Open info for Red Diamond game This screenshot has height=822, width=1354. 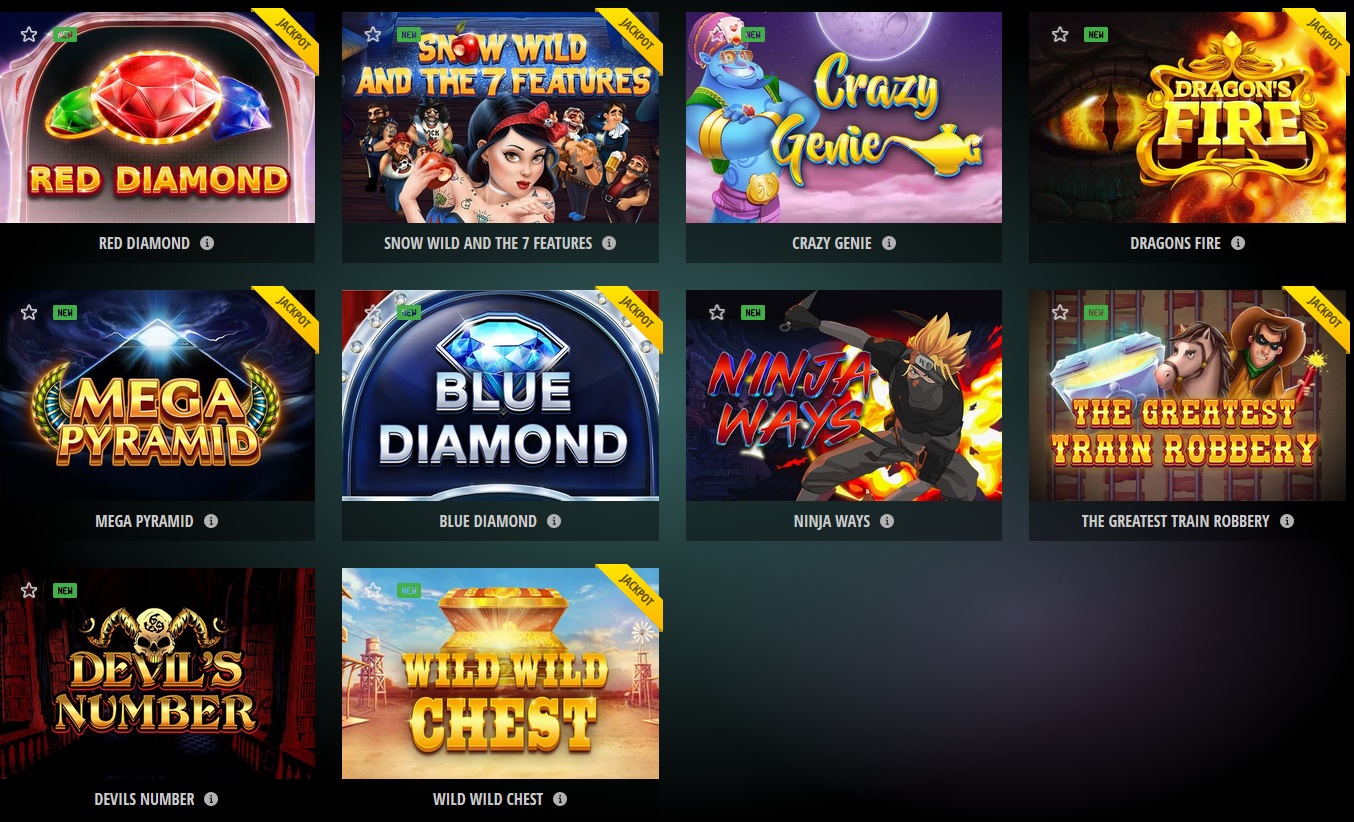[x=207, y=243]
